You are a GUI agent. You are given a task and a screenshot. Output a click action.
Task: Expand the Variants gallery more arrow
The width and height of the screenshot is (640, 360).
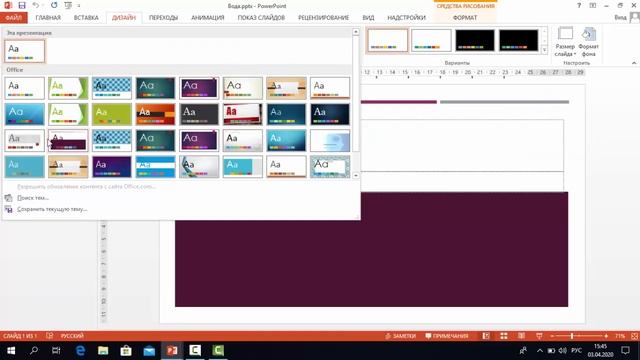(544, 50)
